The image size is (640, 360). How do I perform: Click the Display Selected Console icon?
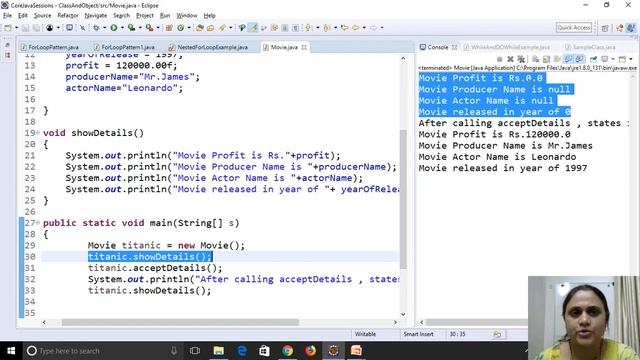point(605,59)
